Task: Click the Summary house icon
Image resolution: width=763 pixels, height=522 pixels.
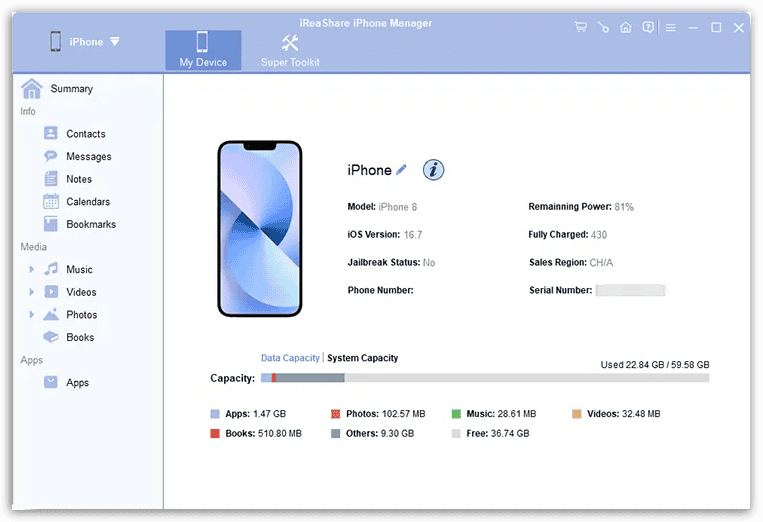Action: 32,89
